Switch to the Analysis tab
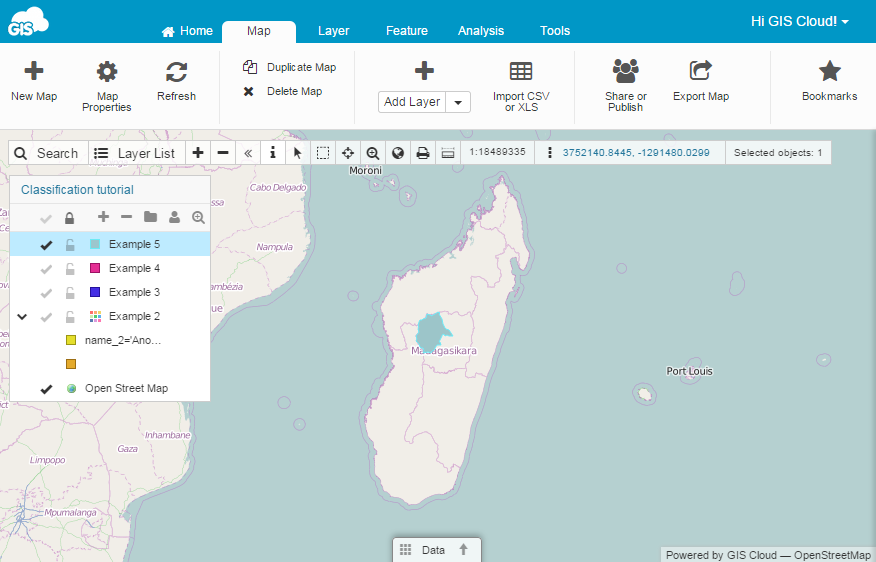876x562 pixels. coord(481,31)
